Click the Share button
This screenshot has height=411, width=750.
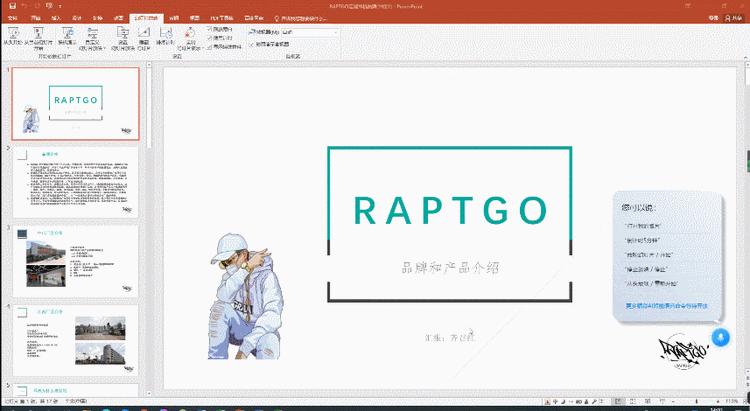[x=735, y=18]
